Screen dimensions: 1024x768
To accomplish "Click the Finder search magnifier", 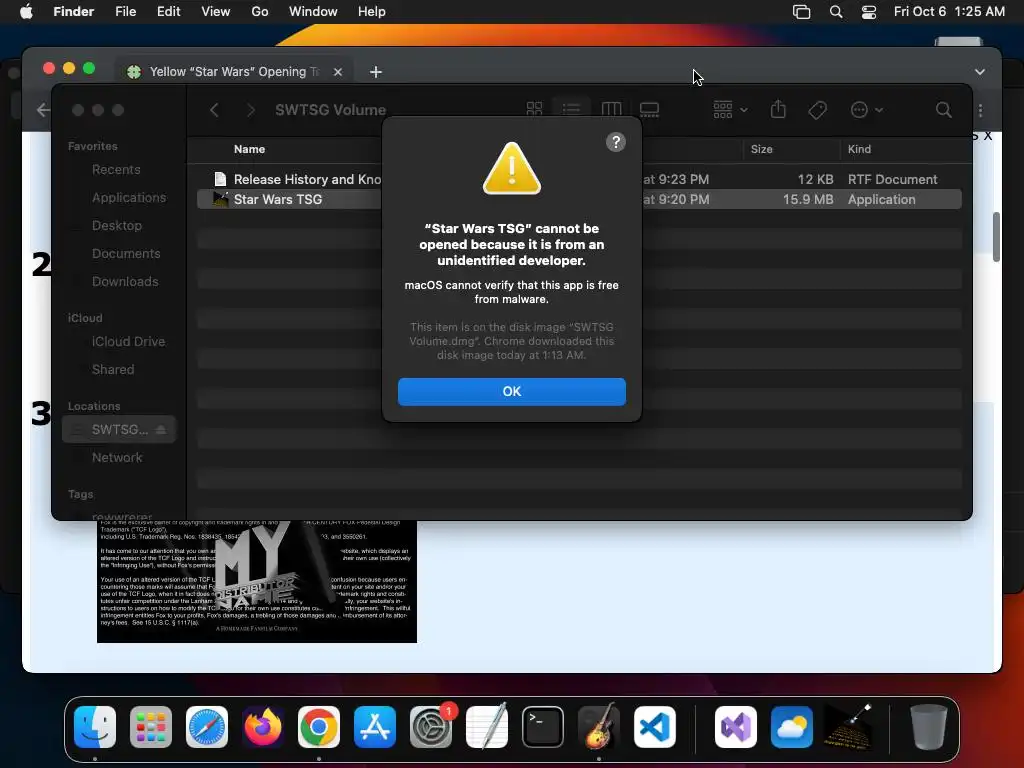I will tap(943, 110).
